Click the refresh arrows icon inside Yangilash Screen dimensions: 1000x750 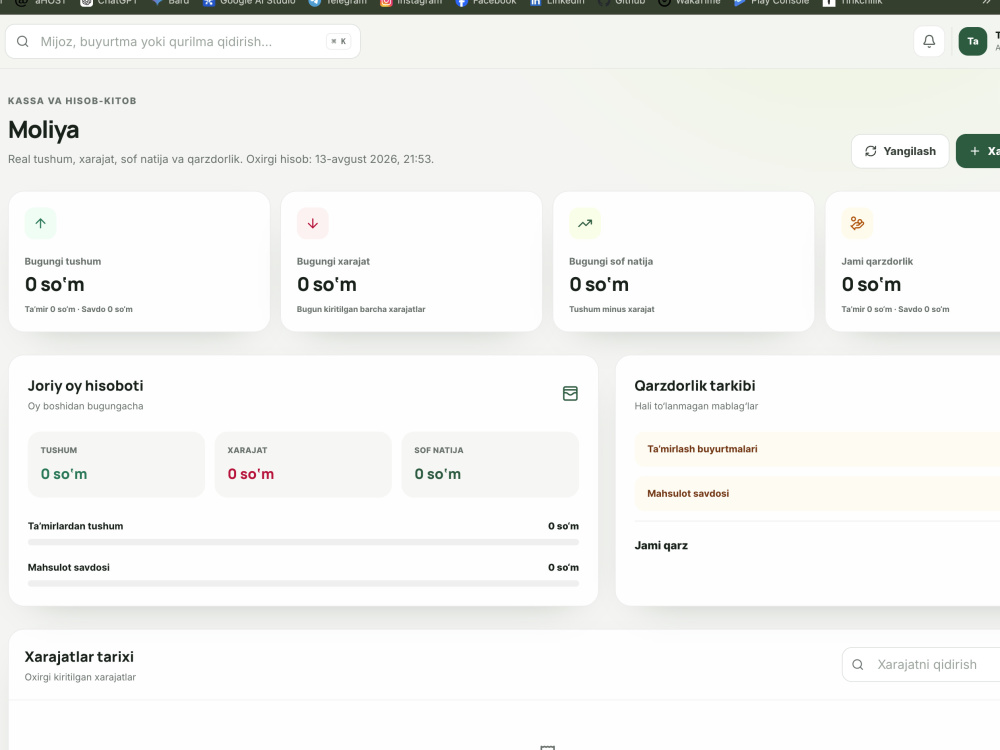point(871,151)
